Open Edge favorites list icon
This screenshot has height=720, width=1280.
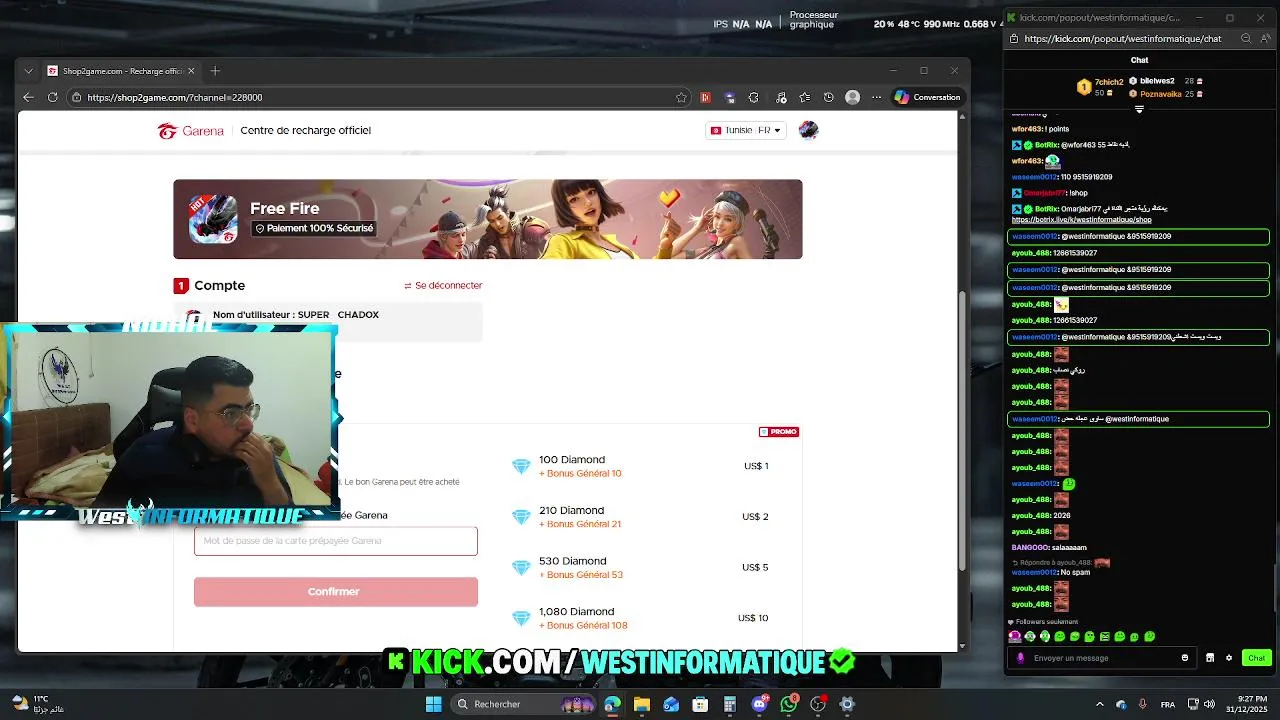pyautogui.click(x=804, y=97)
